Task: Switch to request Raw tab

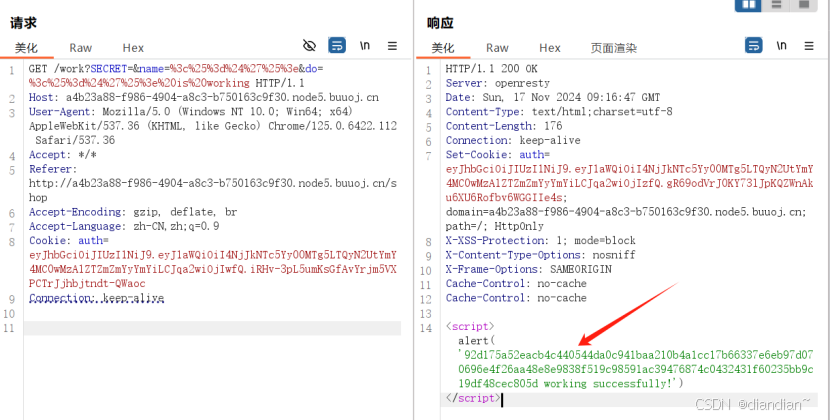Action: pyautogui.click(x=81, y=48)
